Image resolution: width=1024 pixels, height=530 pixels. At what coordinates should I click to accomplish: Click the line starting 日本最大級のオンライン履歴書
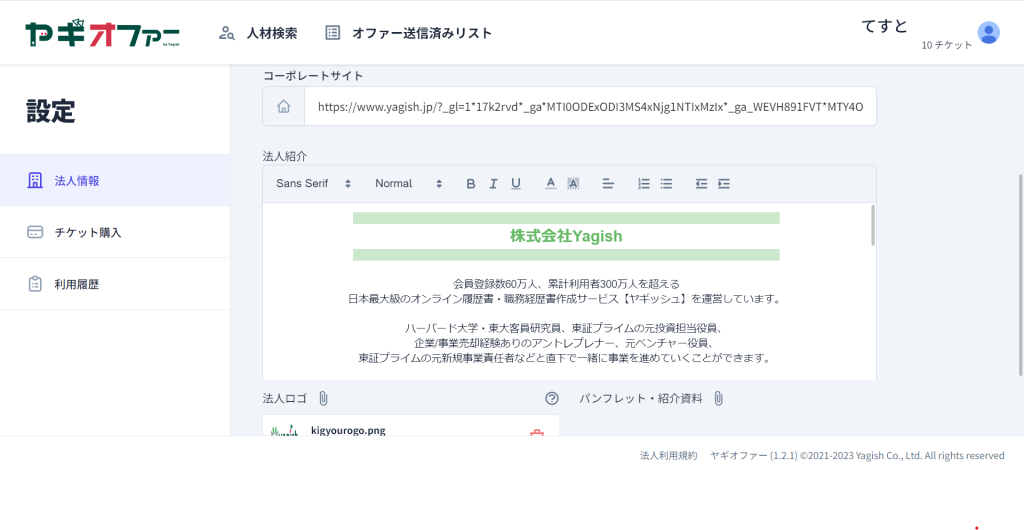566,300
